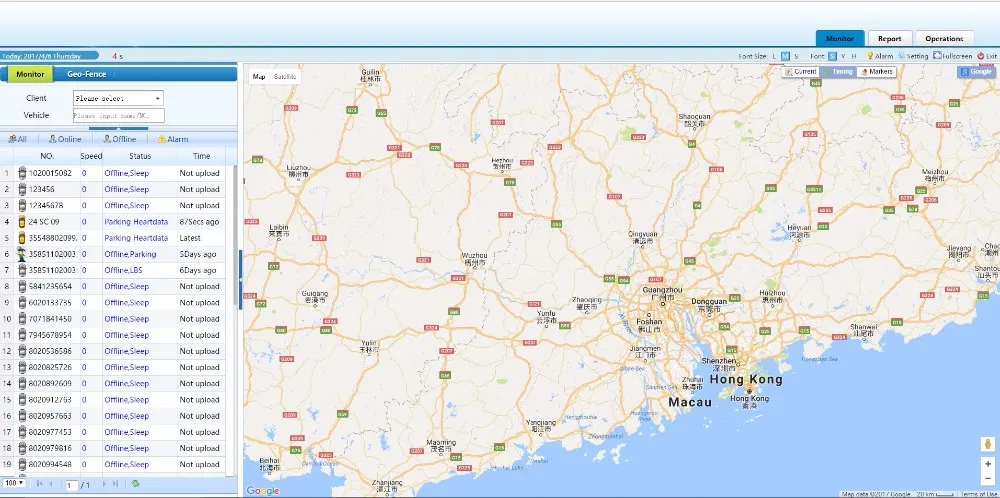
Task: Open the Client 'Please select' dropdown
Action: coord(119,98)
